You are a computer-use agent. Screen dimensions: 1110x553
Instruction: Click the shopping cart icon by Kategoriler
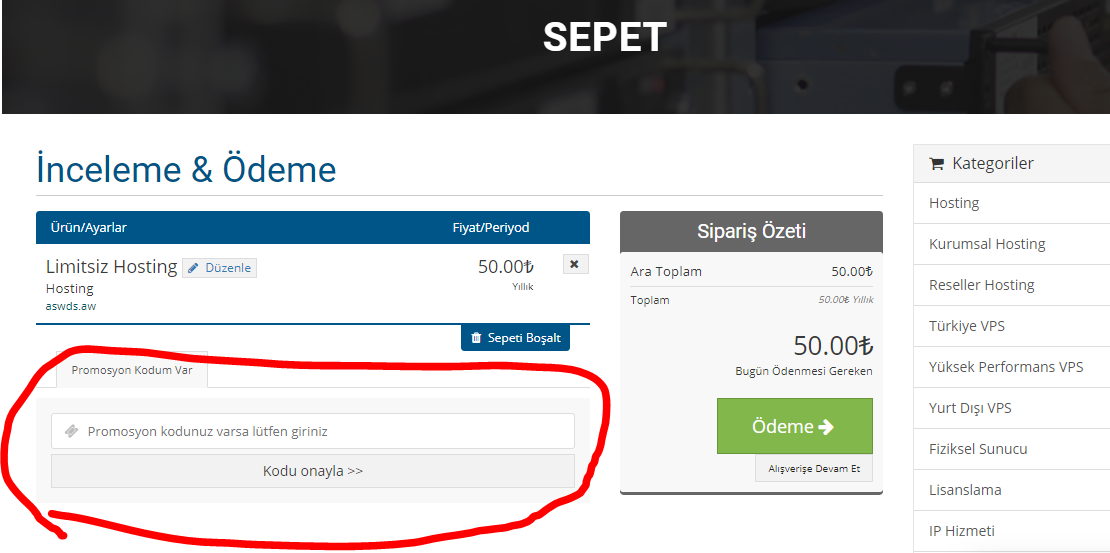(937, 164)
